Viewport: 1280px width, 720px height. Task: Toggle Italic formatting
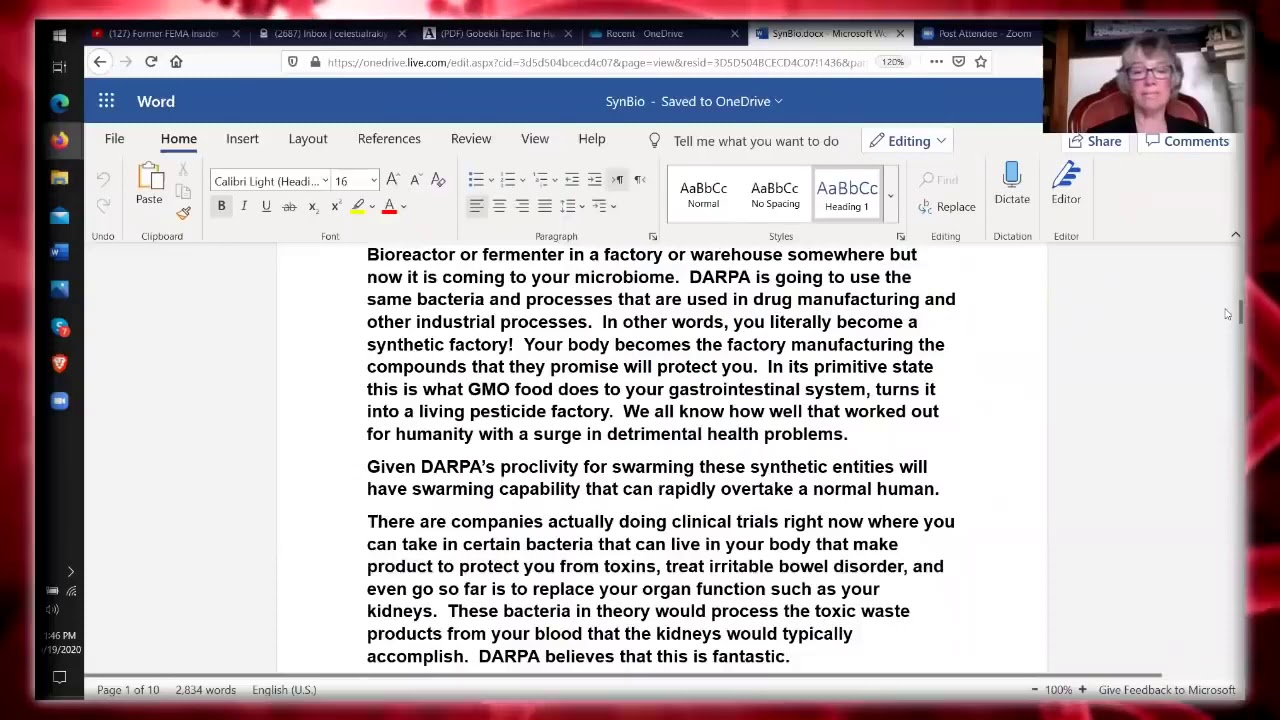(x=244, y=206)
